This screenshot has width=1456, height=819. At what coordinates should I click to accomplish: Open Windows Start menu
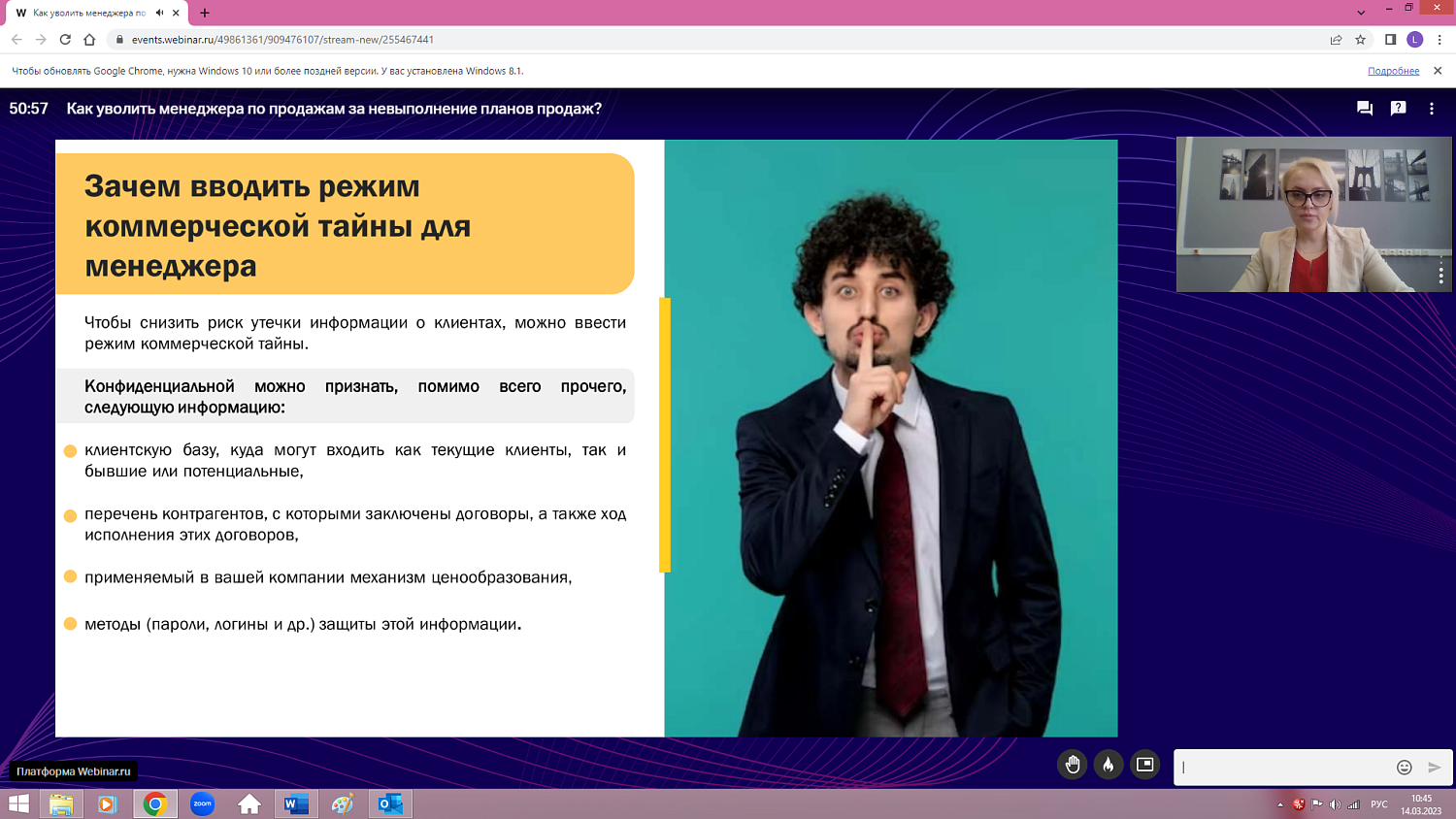pos(18,803)
